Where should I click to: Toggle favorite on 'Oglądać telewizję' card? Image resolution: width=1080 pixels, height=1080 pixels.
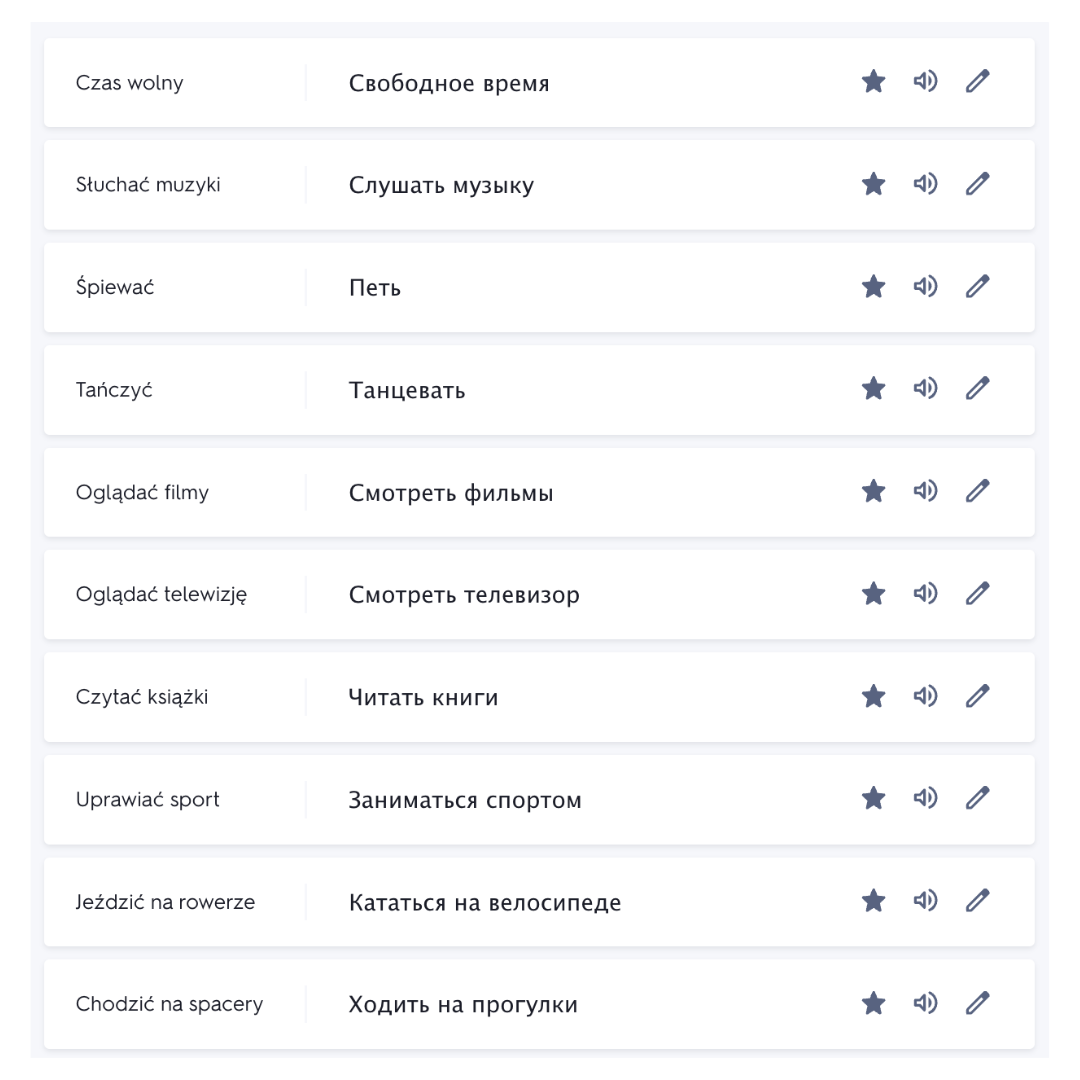(x=873, y=594)
